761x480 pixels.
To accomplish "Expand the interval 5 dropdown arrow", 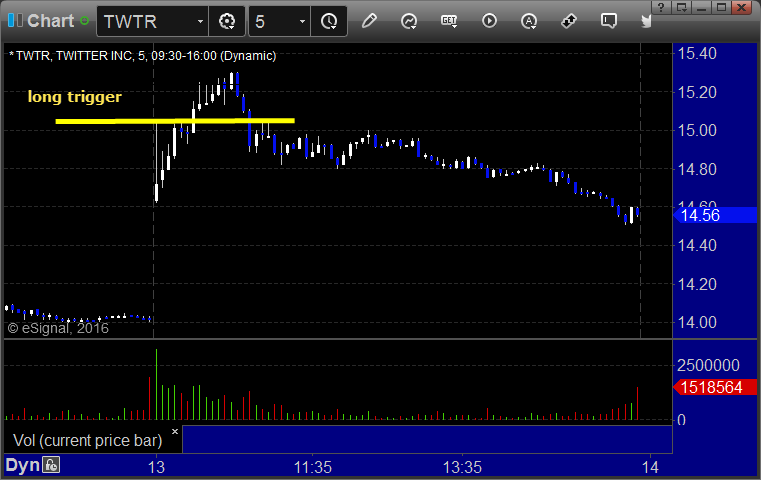I will (302, 21).
